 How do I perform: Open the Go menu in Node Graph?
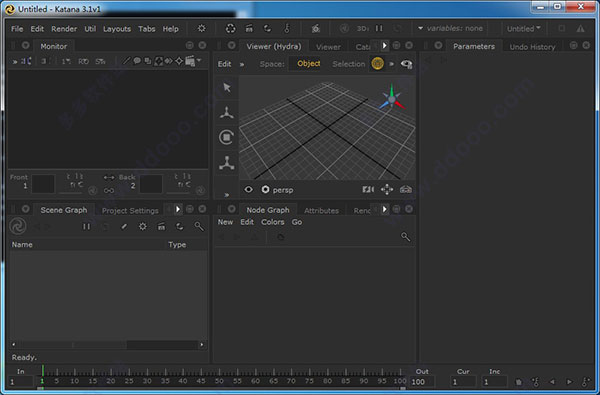coord(297,222)
